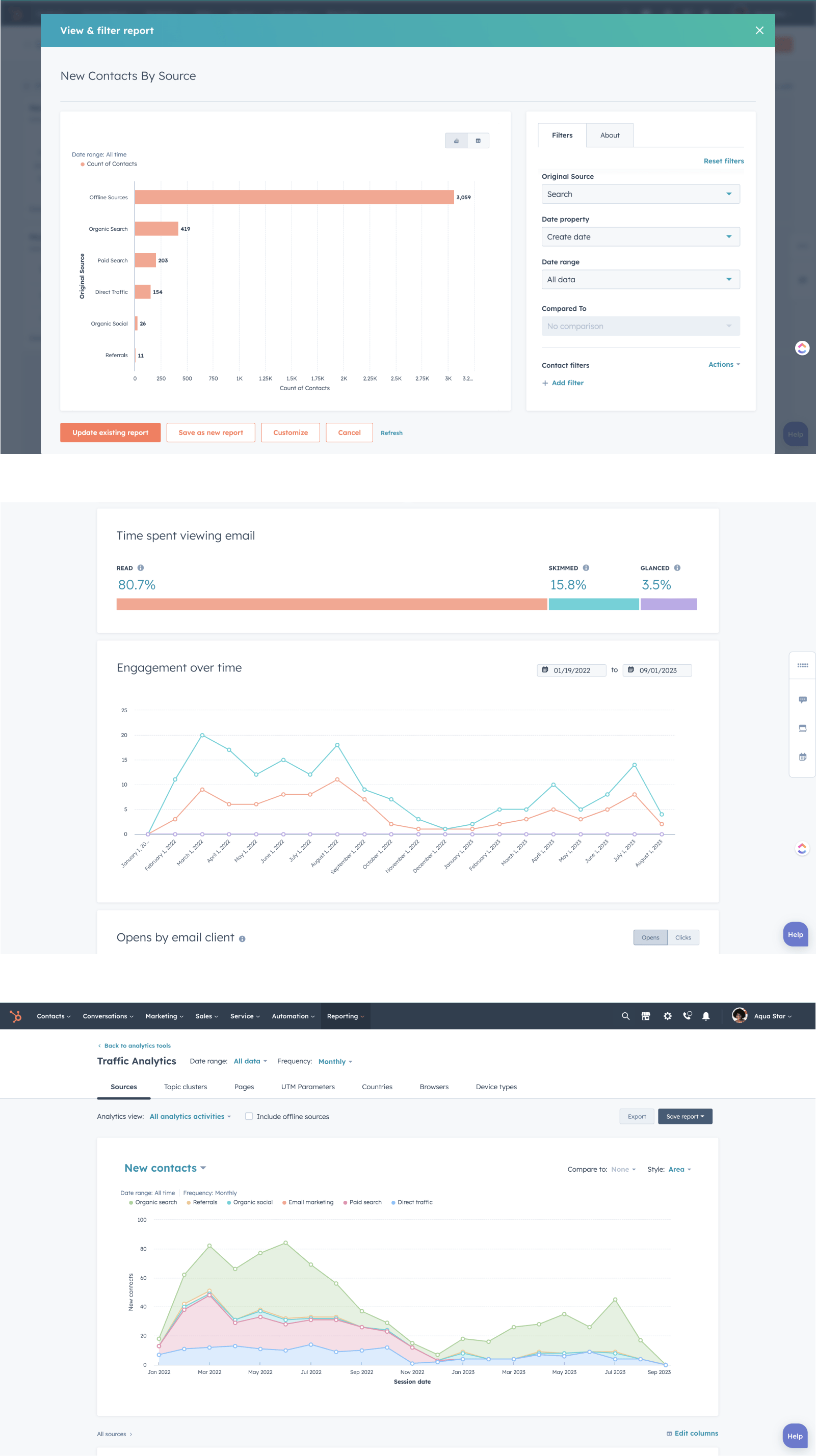816x1456 pixels.
Task: Enable Include offline sources checkbox
Action: point(249,1116)
